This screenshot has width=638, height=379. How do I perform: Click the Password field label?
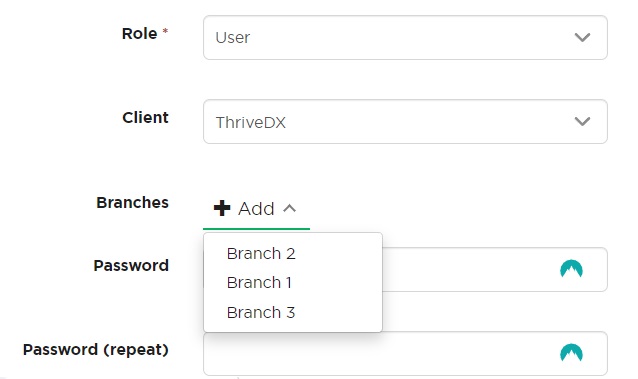(x=131, y=265)
